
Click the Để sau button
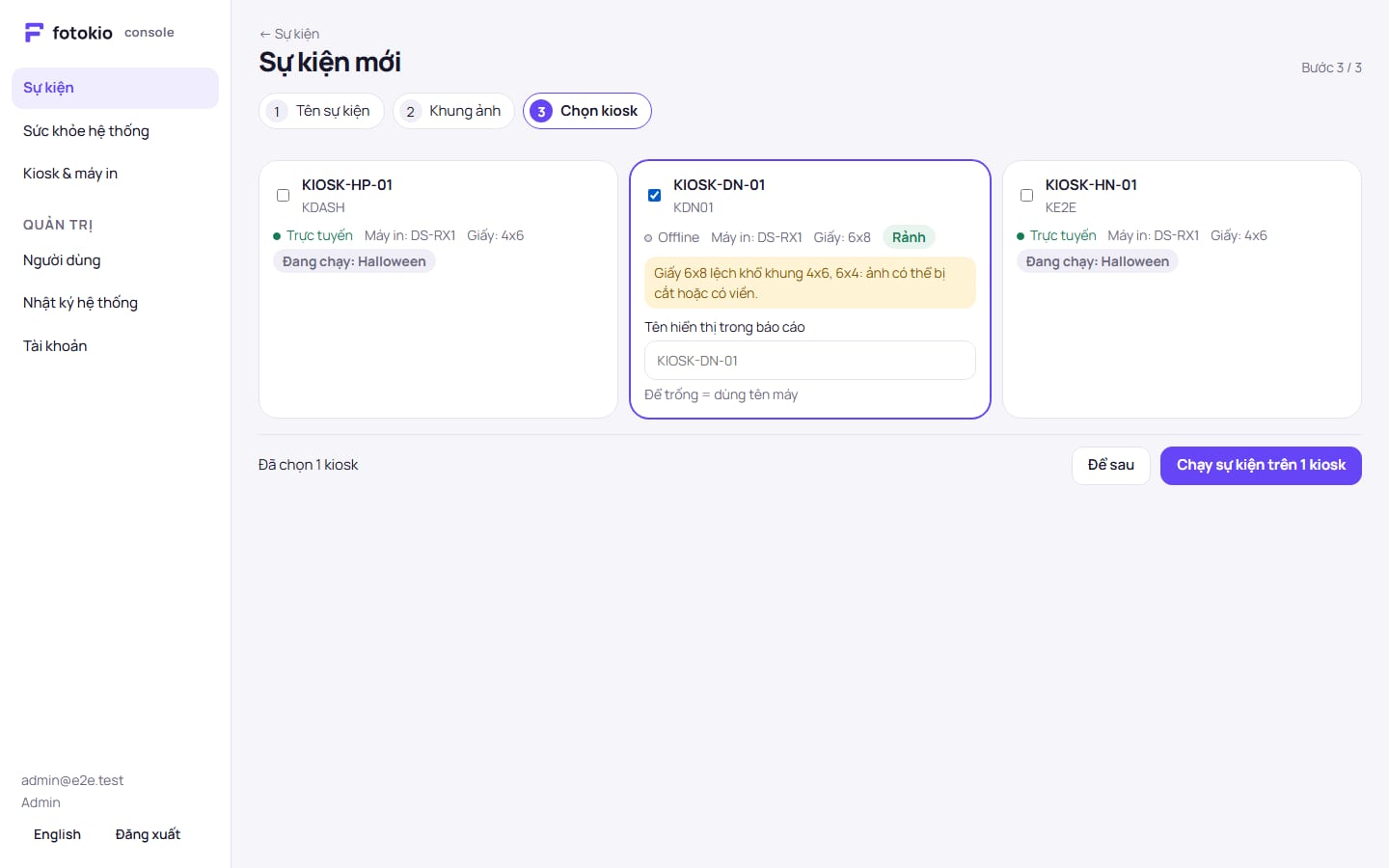1111,466
